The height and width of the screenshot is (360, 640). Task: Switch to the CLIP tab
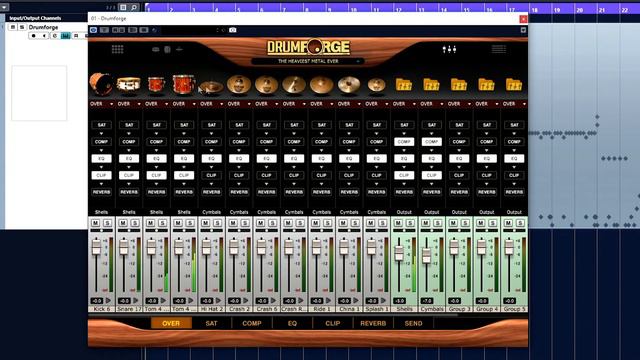point(333,323)
